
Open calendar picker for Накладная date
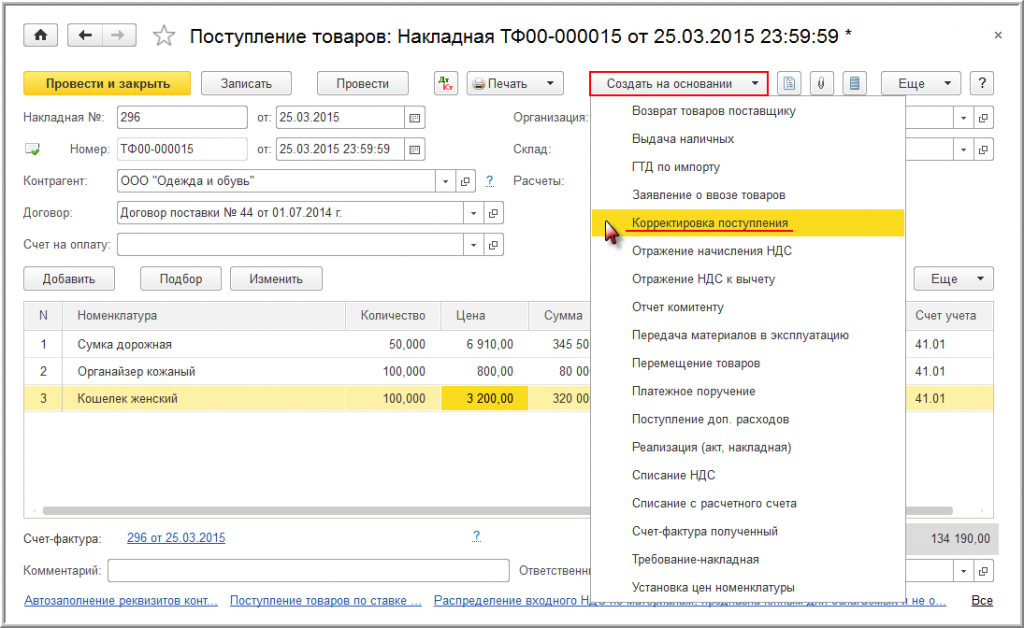click(414, 118)
